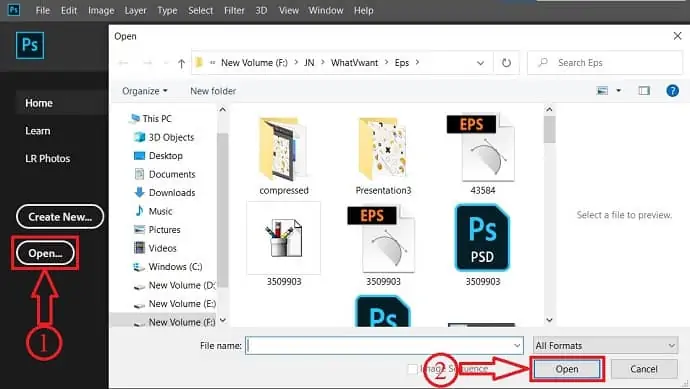Click the File name input field
The image size is (690, 389).
click(384, 345)
